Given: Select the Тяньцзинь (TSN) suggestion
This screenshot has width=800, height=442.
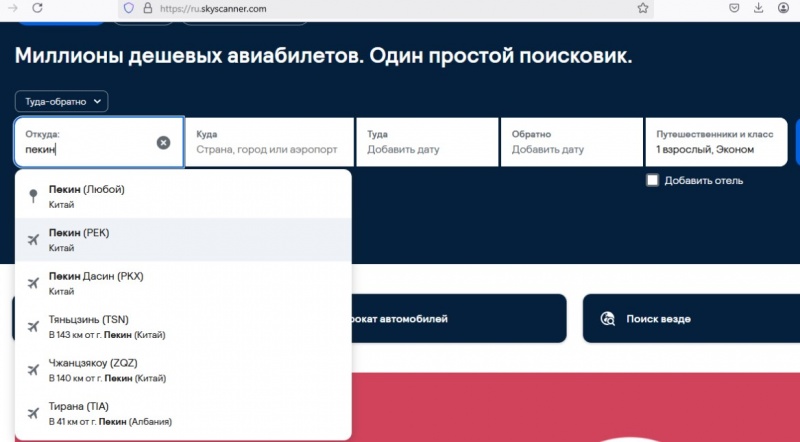Looking at the screenshot, I should tap(183, 327).
